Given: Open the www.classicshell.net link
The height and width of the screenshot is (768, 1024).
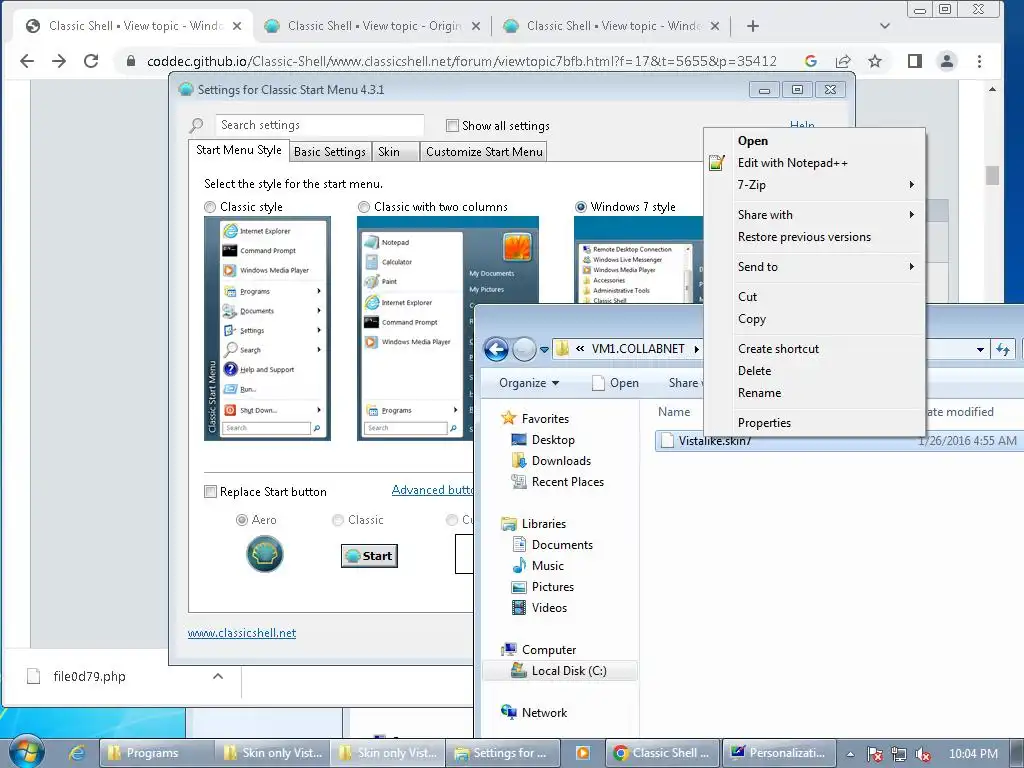Looking at the screenshot, I should [242, 633].
